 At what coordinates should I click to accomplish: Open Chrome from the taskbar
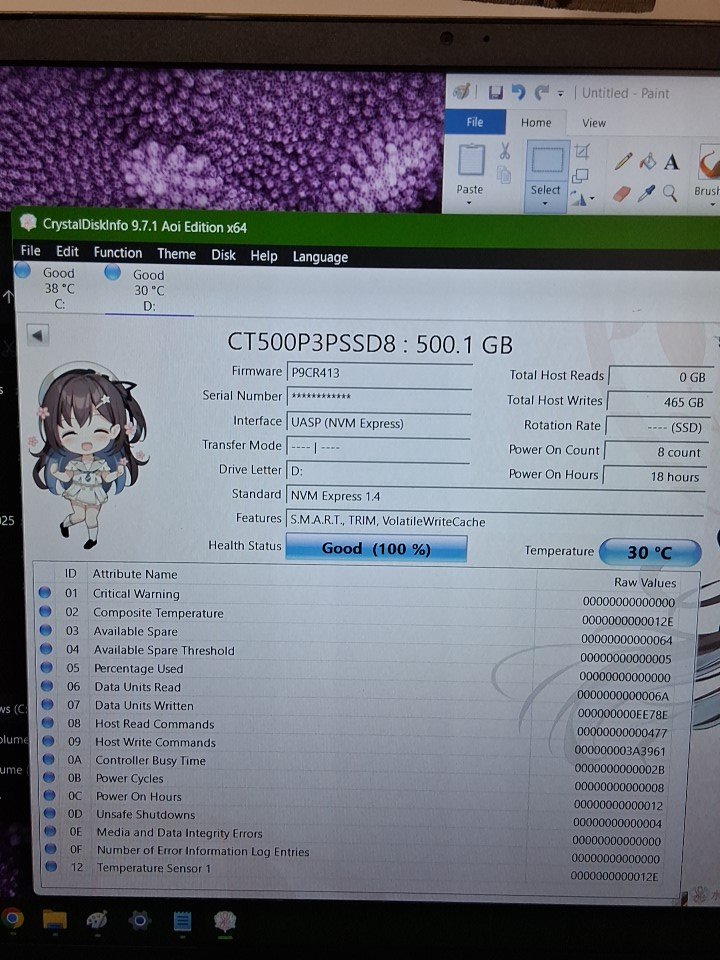[12, 918]
